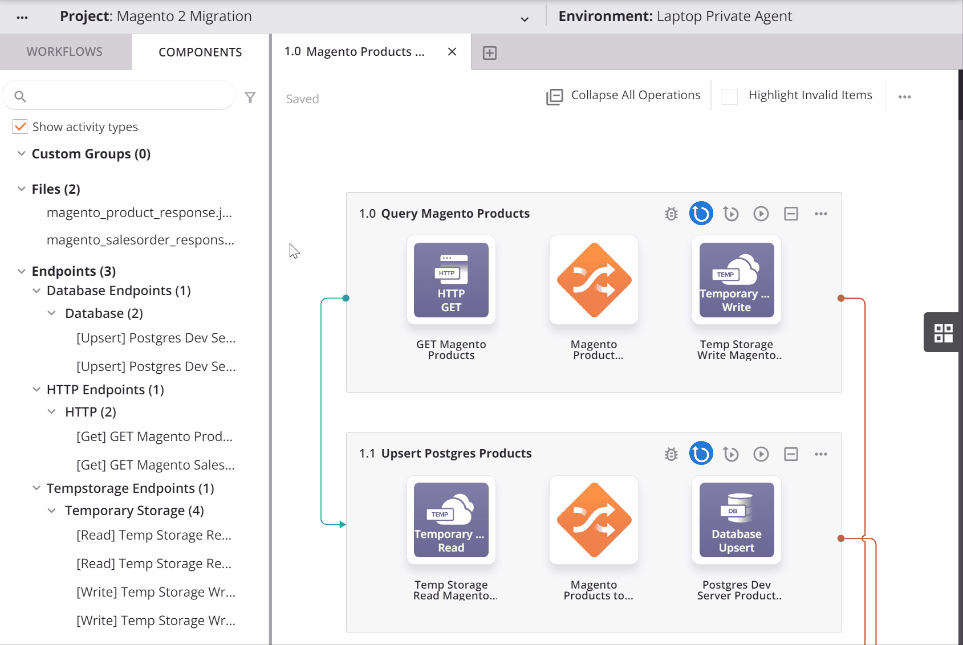Close the Magento Products workflow tab
The width and height of the screenshot is (963, 645).
(452, 52)
